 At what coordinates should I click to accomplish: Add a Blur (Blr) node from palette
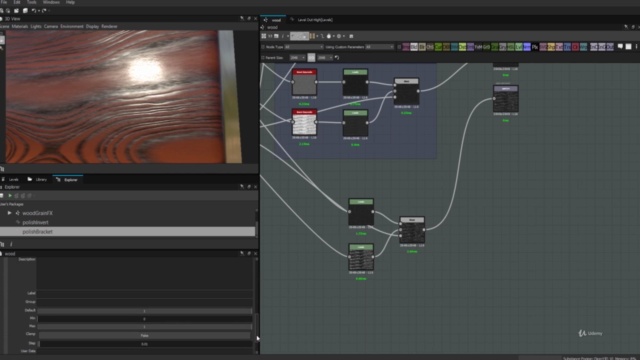point(422,47)
